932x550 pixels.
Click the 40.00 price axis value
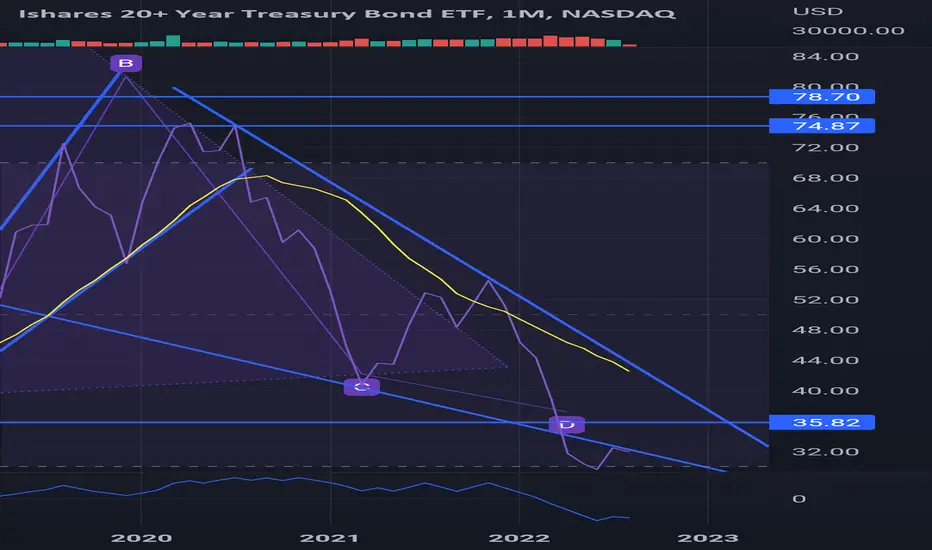click(826, 391)
